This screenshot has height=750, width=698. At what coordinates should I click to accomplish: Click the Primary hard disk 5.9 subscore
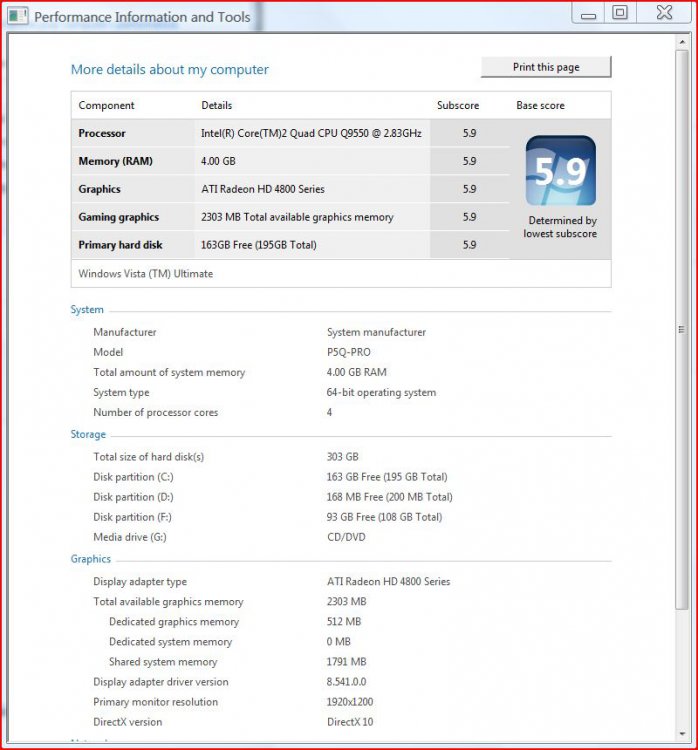(469, 245)
